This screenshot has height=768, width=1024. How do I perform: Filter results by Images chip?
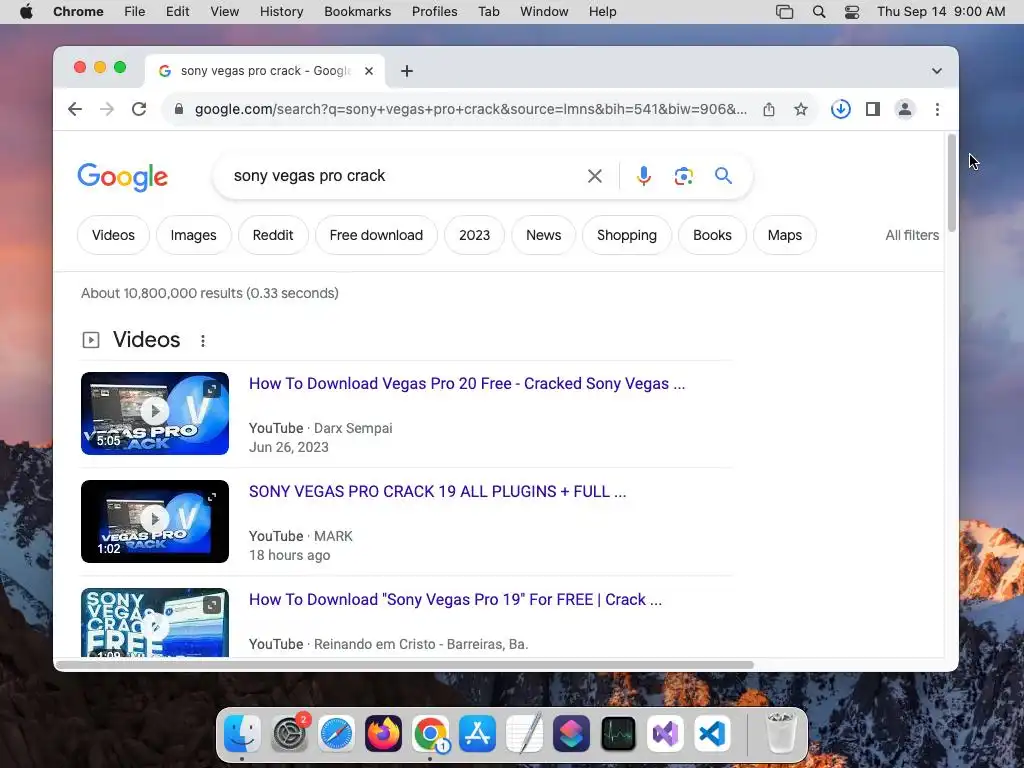(193, 235)
